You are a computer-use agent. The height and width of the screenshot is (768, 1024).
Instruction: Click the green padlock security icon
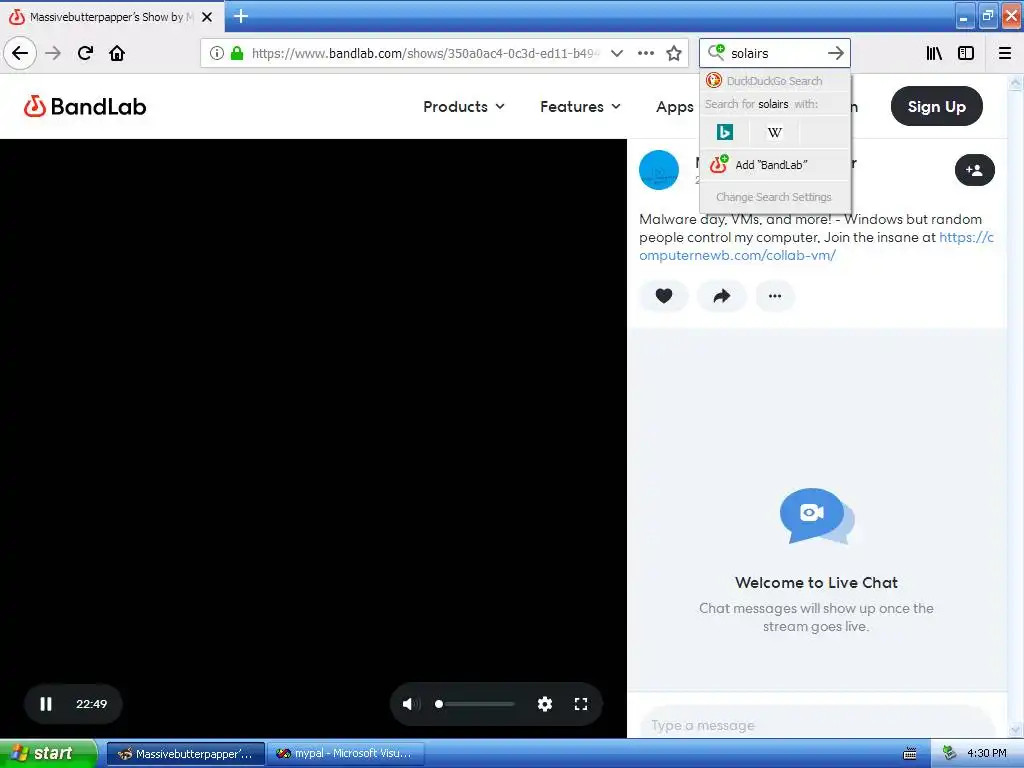(237, 53)
